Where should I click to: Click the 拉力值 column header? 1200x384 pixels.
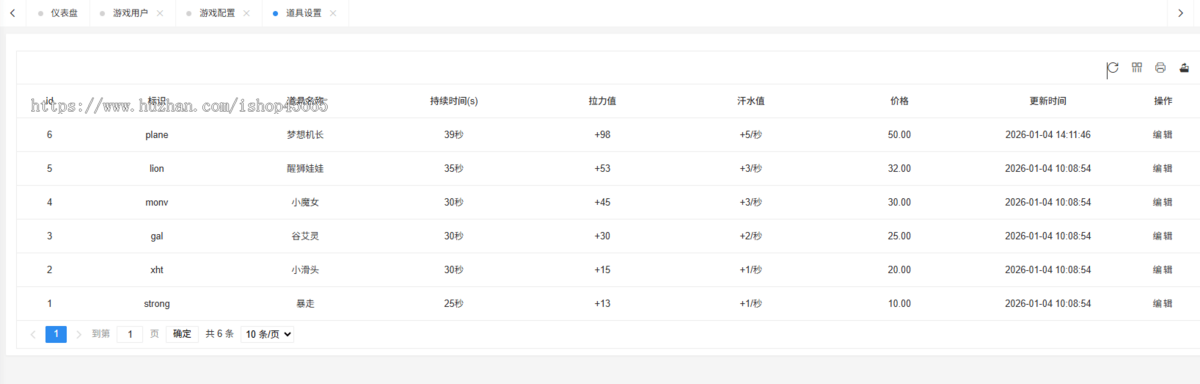coord(602,101)
